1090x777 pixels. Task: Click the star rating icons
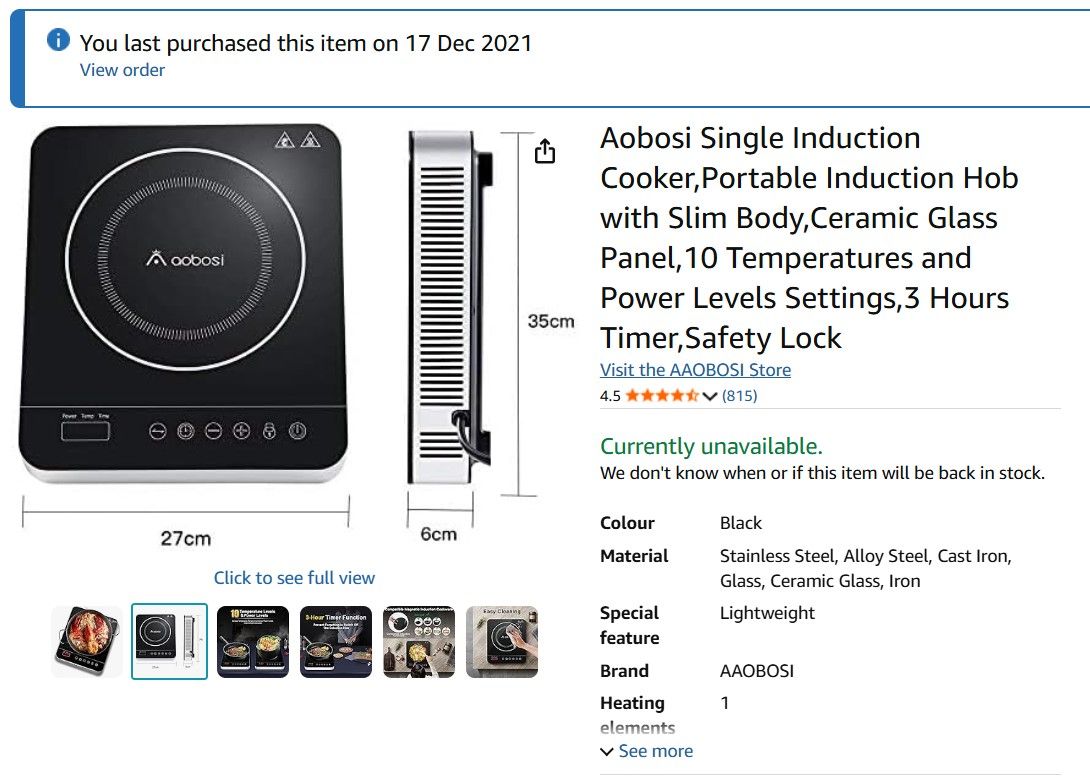pyautogui.click(x=662, y=396)
